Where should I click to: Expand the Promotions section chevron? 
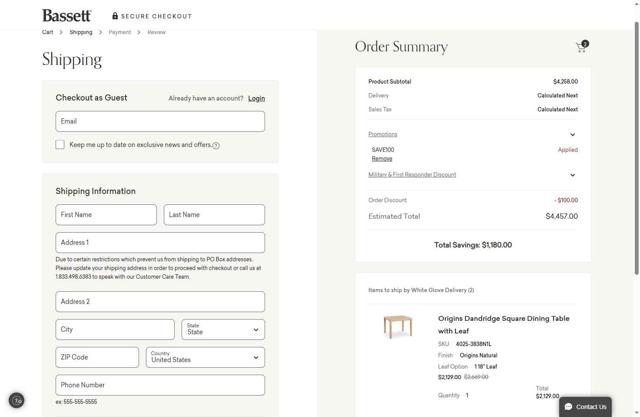click(572, 134)
